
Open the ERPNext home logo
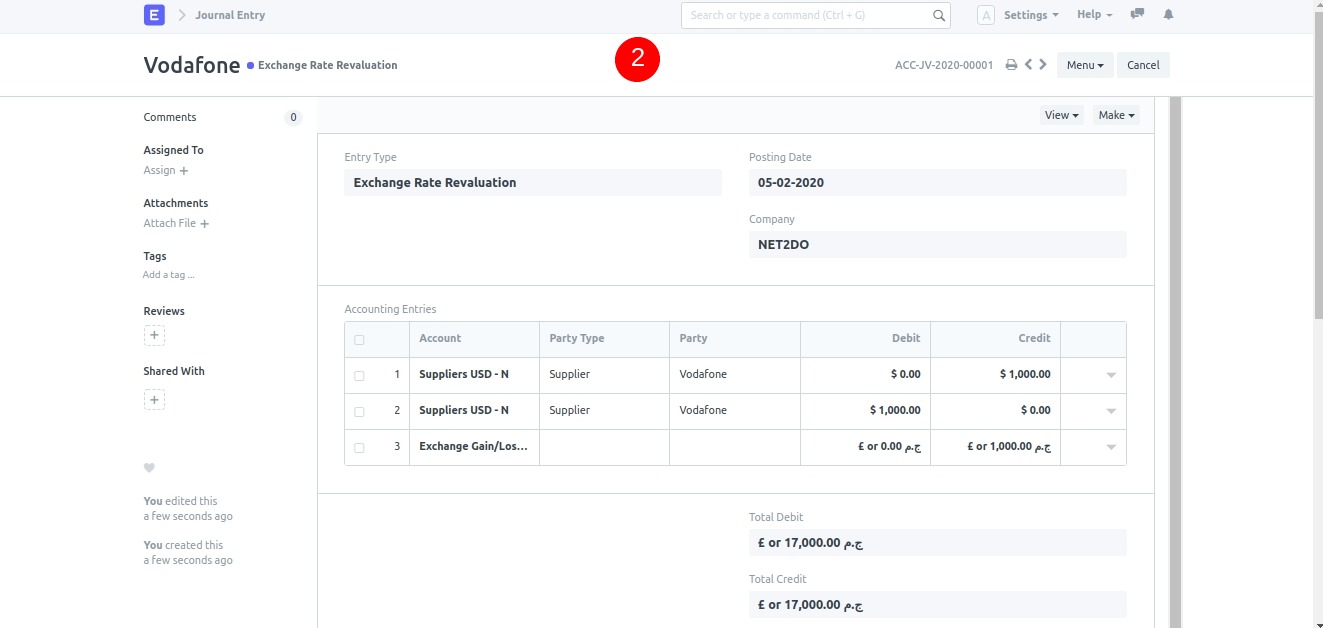pyautogui.click(x=154, y=15)
